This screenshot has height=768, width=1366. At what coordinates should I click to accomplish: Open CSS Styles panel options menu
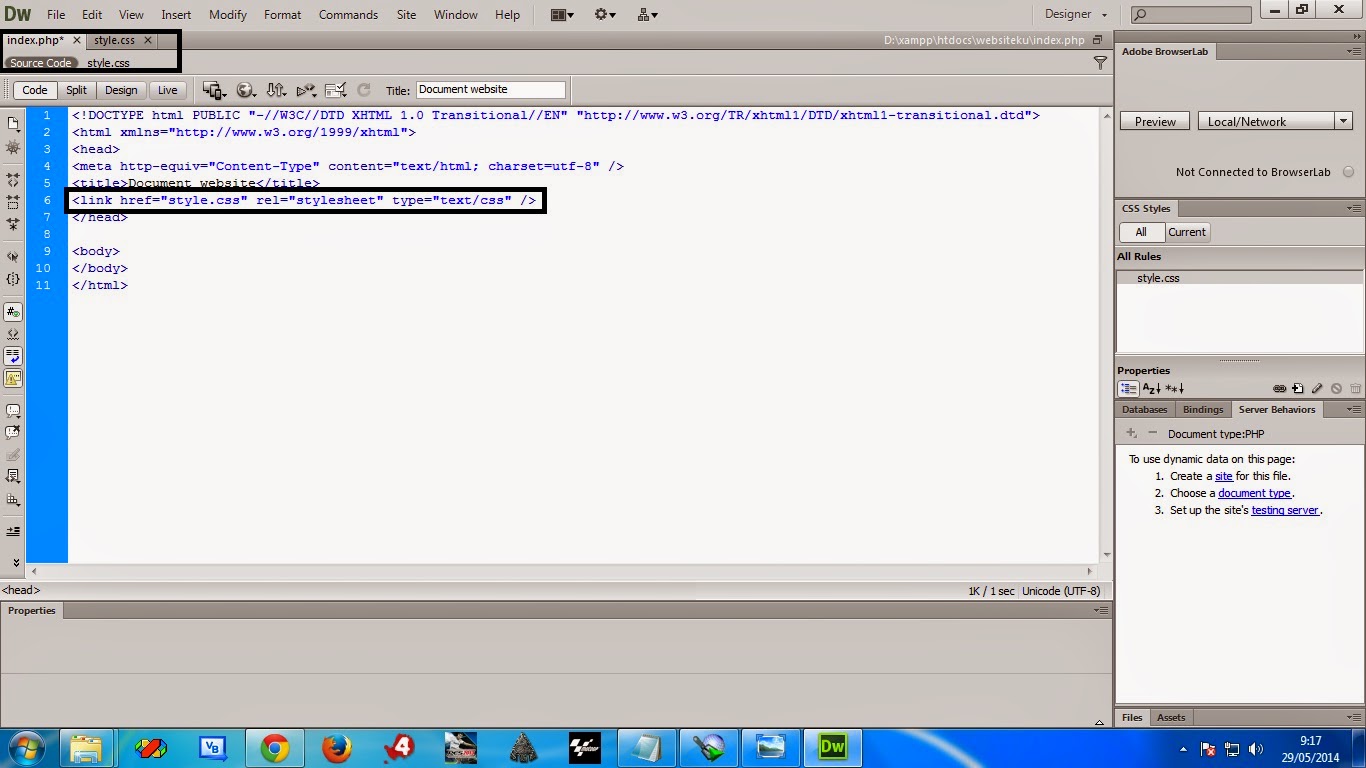pyautogui.click(x=1354, y=209)
